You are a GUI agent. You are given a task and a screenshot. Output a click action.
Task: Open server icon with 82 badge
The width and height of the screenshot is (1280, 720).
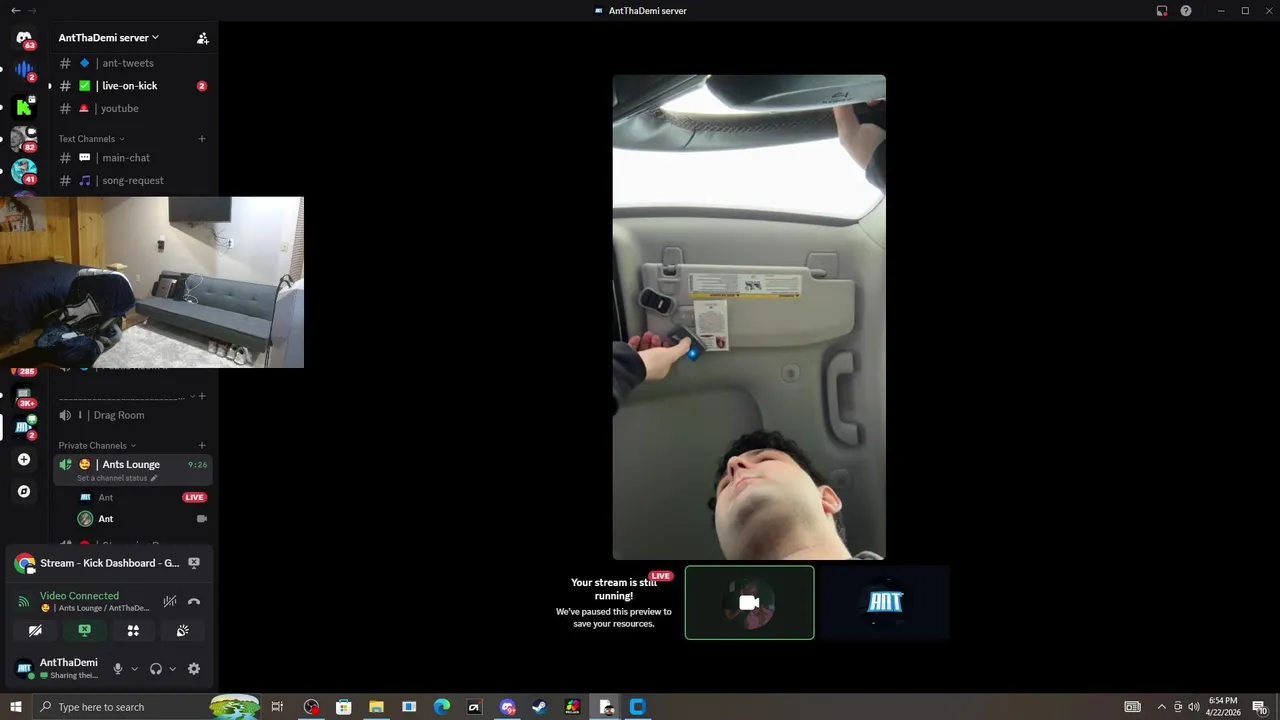(24, 139)
